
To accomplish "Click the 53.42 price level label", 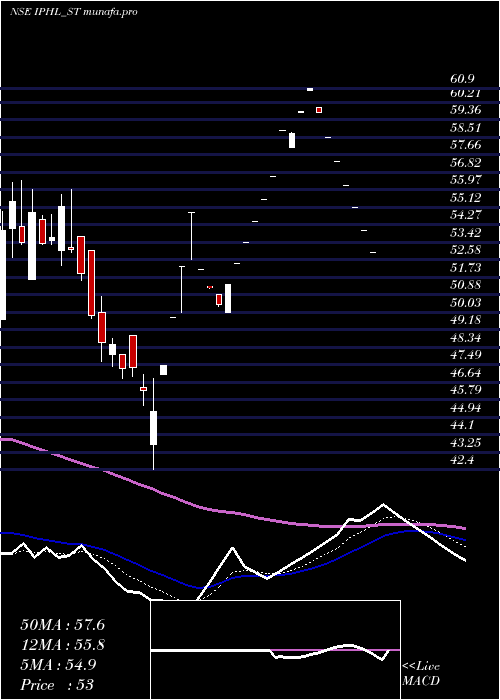I will pyautogui.click(x=465, y=233).
